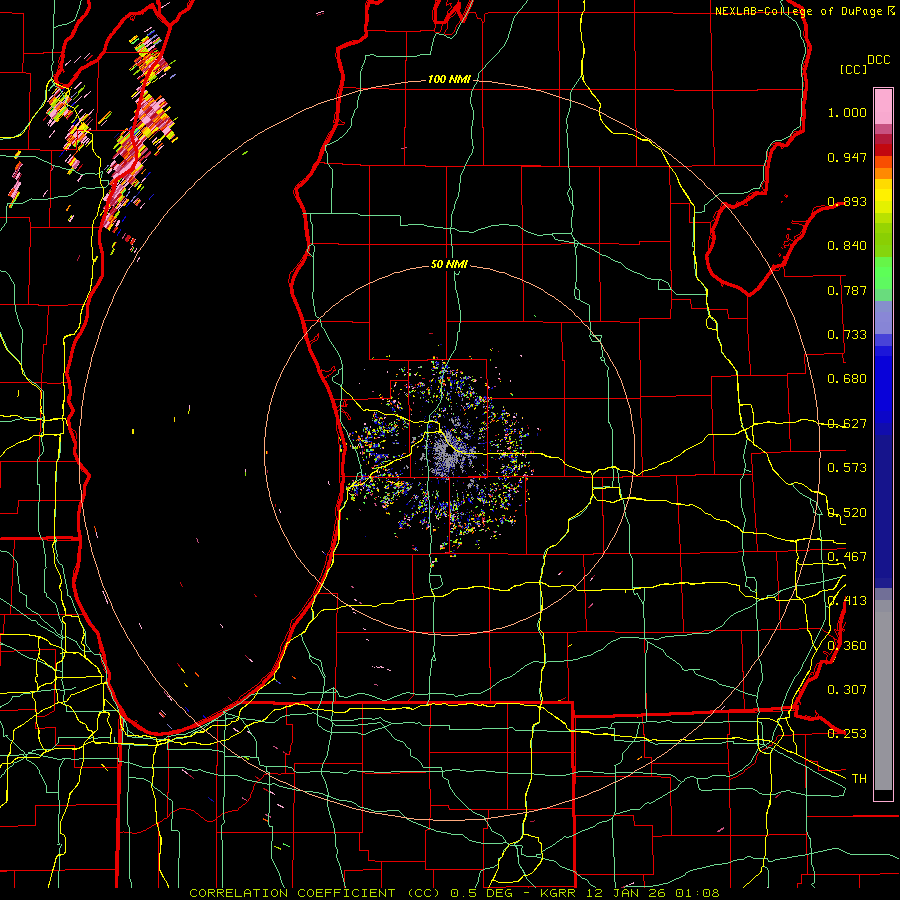Click the 0.520 legend value
The height and width of the screenshot is (900, 900).
tap(847, 513)
